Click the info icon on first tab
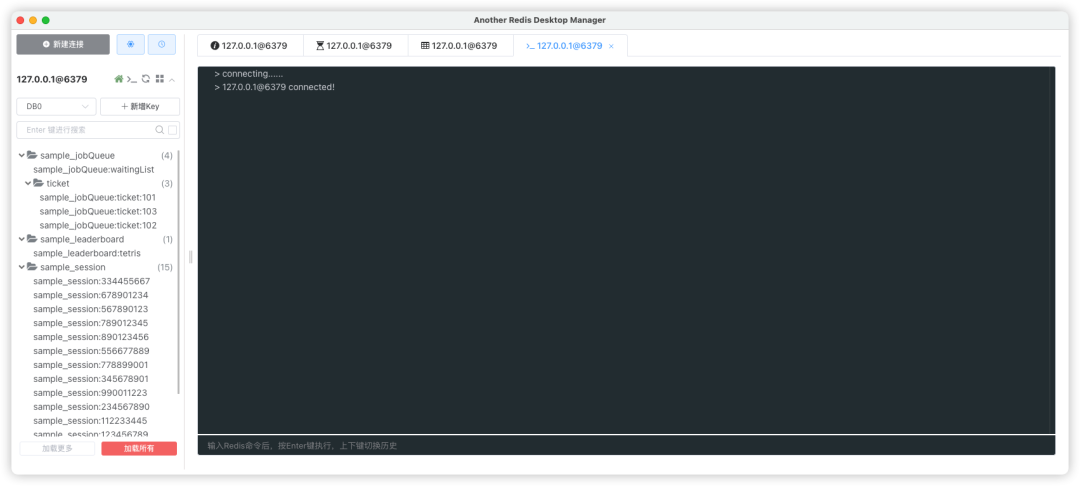This screenshot has width=1080, height=486. point(215,46)
